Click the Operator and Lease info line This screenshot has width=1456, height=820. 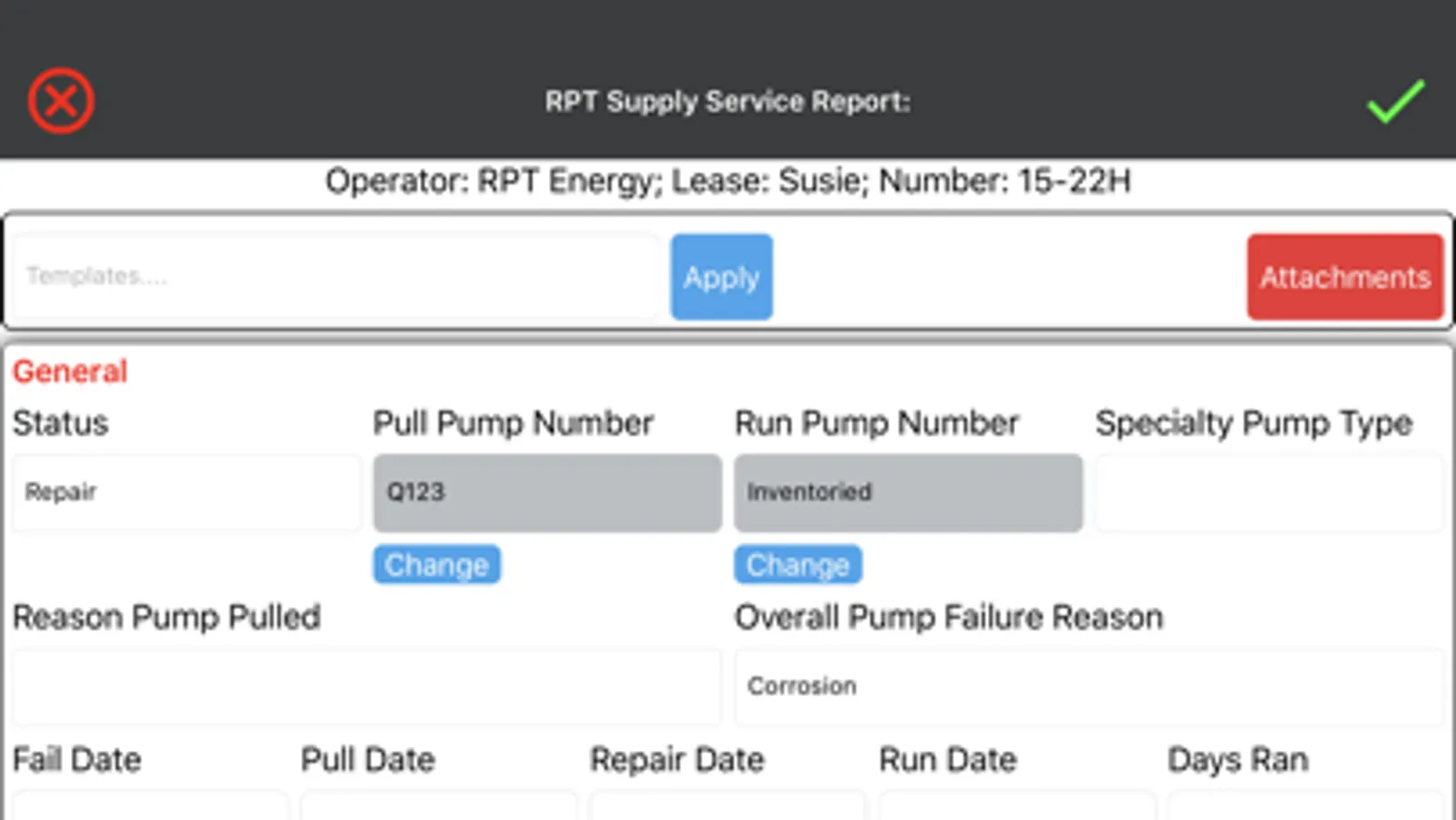tap(728, 181)
